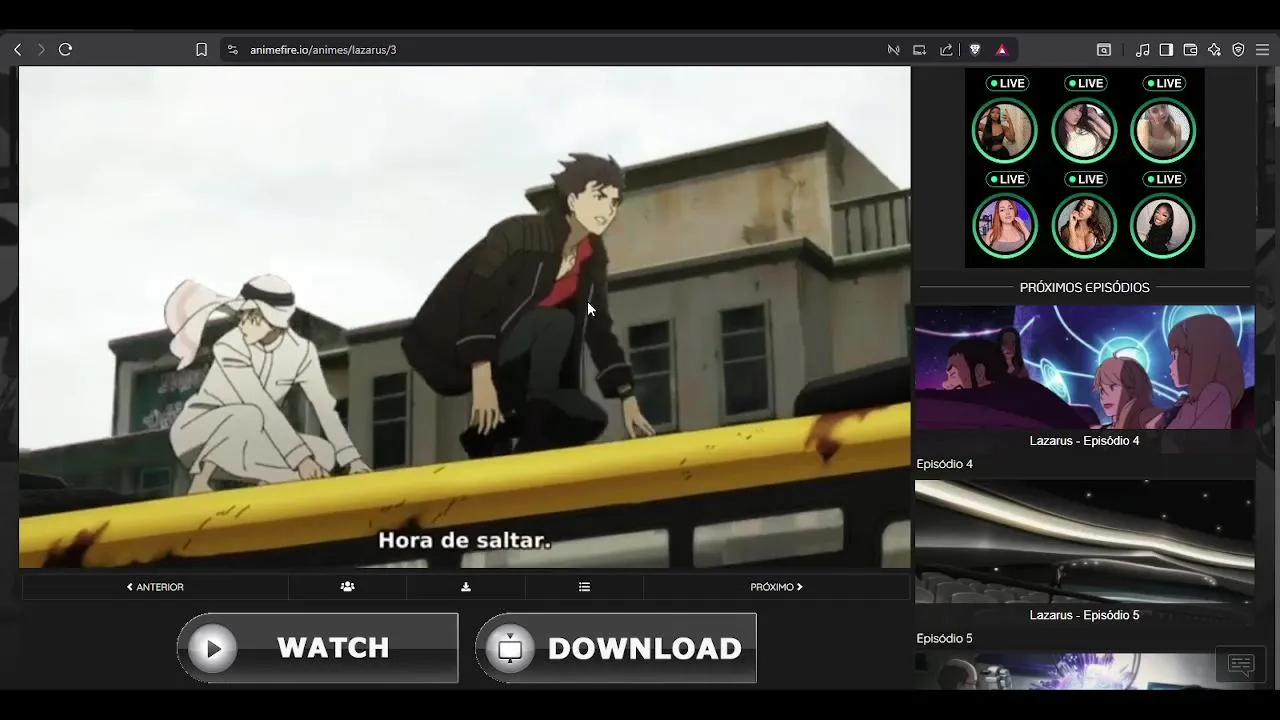Screen dimensions: 1280x720
Task: Open the Leo AI sparkle icon
Action: [x=1214, y=49]
